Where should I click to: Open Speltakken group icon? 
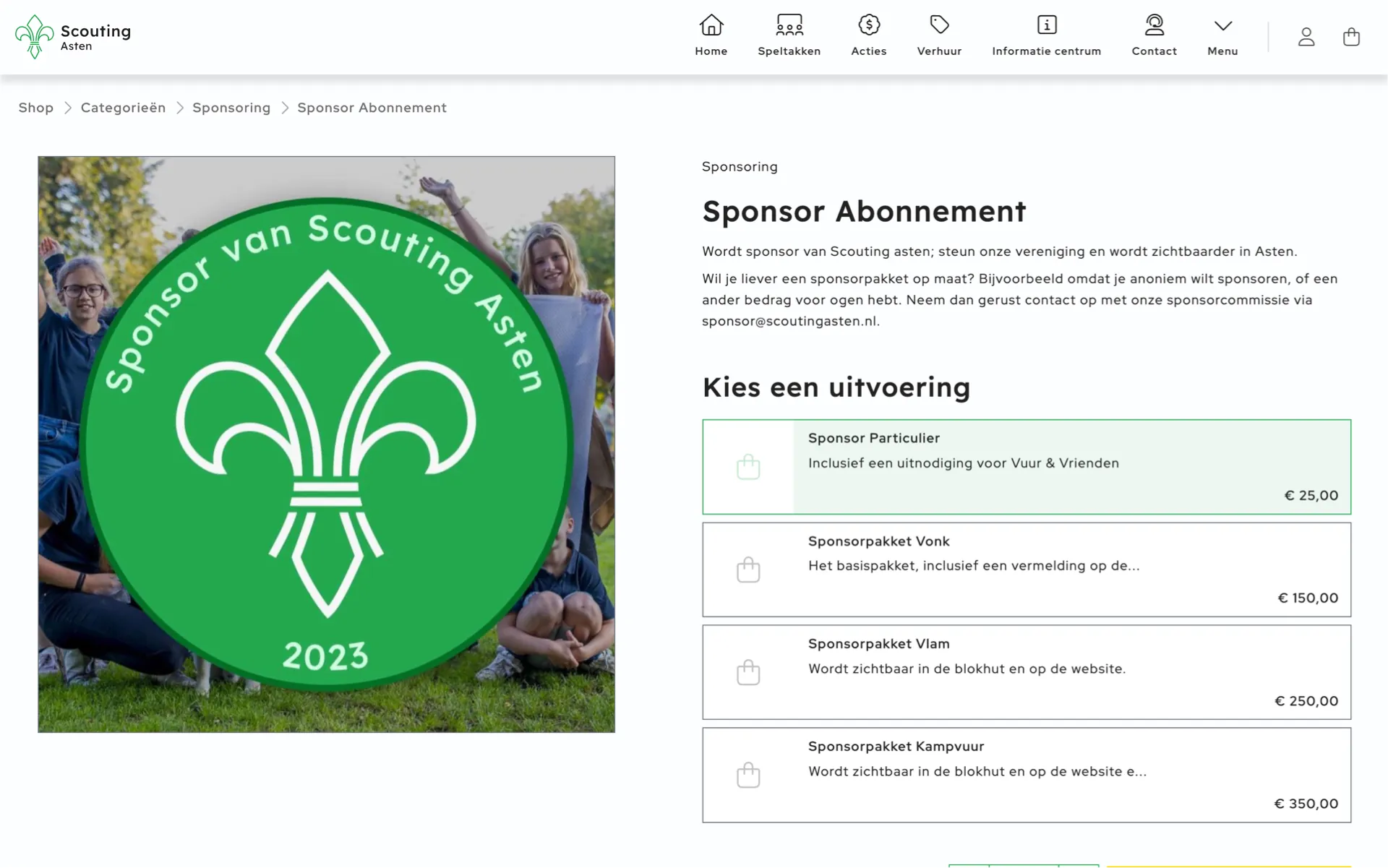point(789,25)
